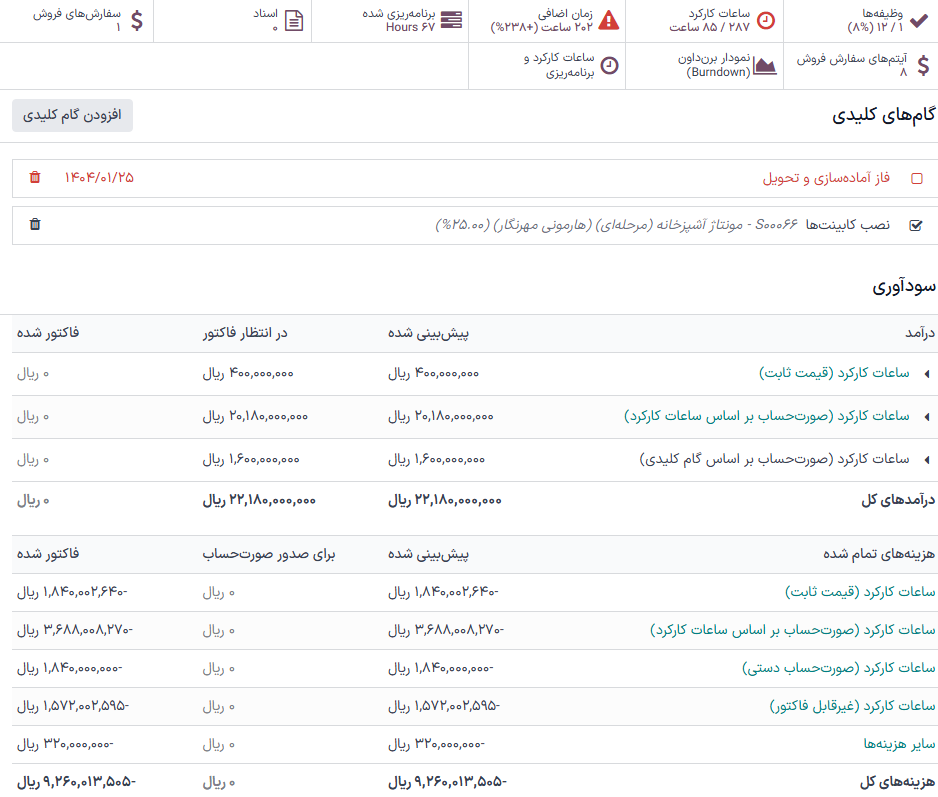Viewport: 938px width, 797px height.
Task: Open the سایر هزینه‌ها cost link
Action: (899, 744)
